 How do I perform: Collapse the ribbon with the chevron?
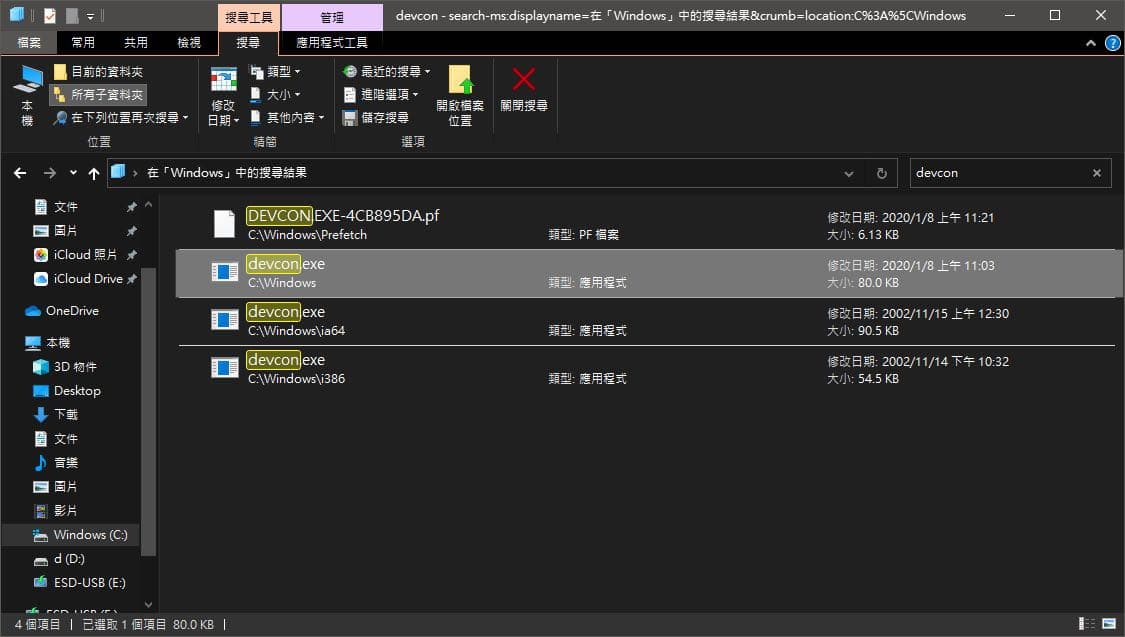tap(1091, 43)
